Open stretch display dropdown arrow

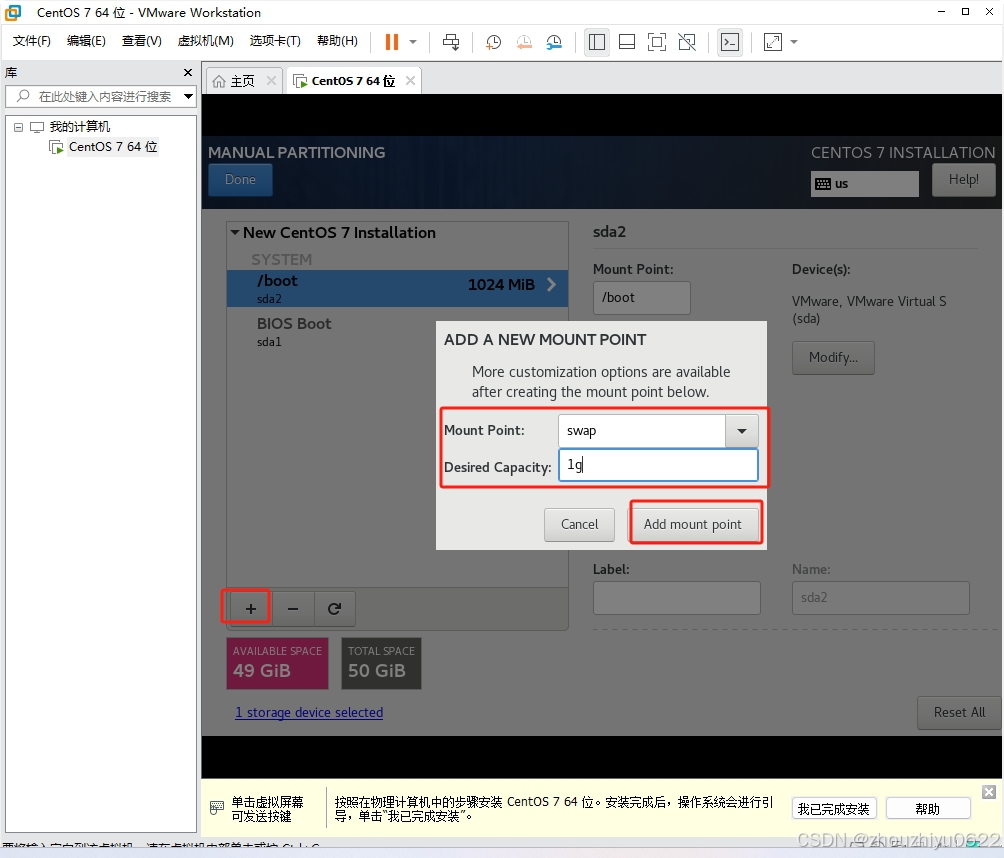tap(794, 42)
